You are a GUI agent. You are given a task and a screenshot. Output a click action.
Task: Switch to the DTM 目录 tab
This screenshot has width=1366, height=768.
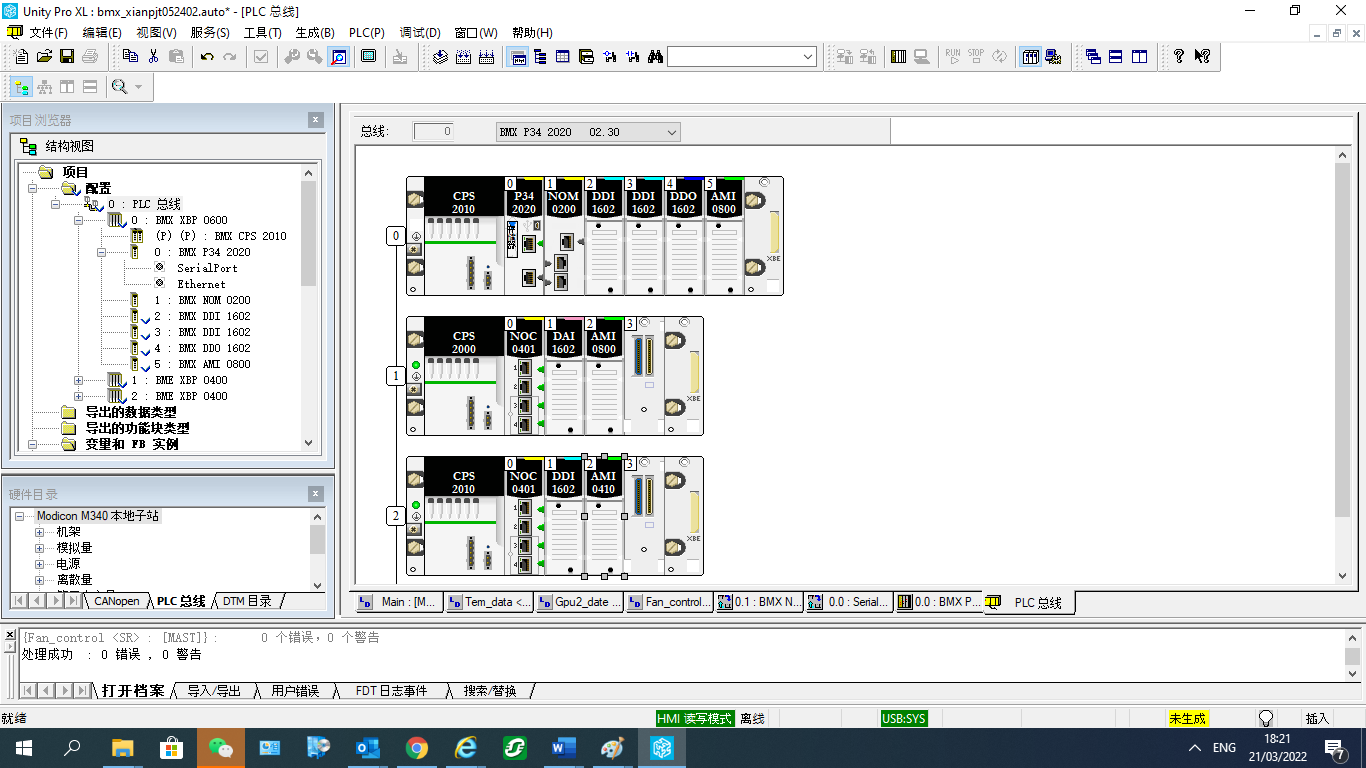tap(247, 601)
